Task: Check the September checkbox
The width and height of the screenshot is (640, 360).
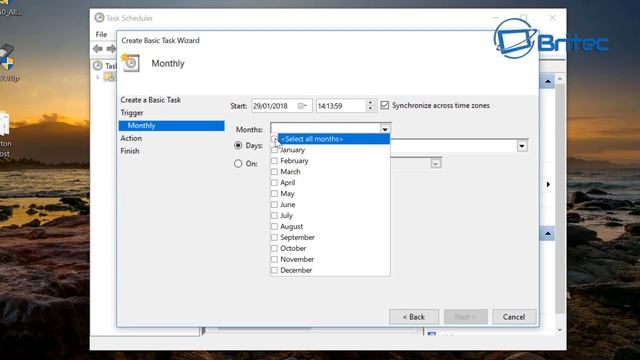Action: tap(274, 238)
